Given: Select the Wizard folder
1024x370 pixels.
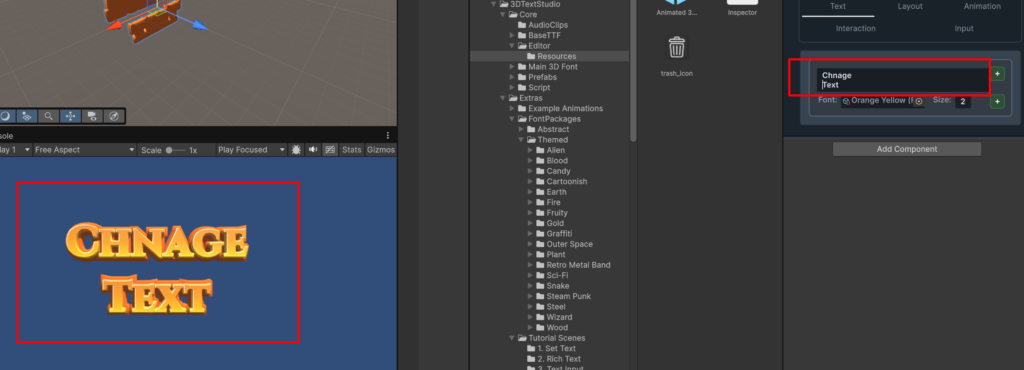Looking at the screenshot, I should (x=559, y=317).
